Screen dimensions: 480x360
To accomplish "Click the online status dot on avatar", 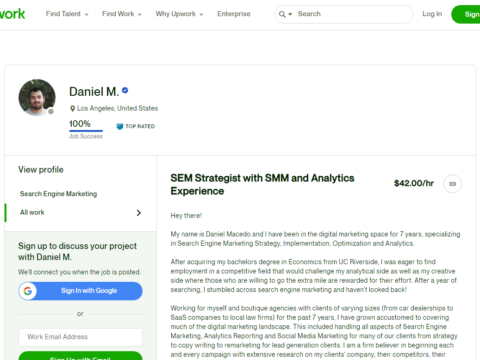I will pos(51,112).
